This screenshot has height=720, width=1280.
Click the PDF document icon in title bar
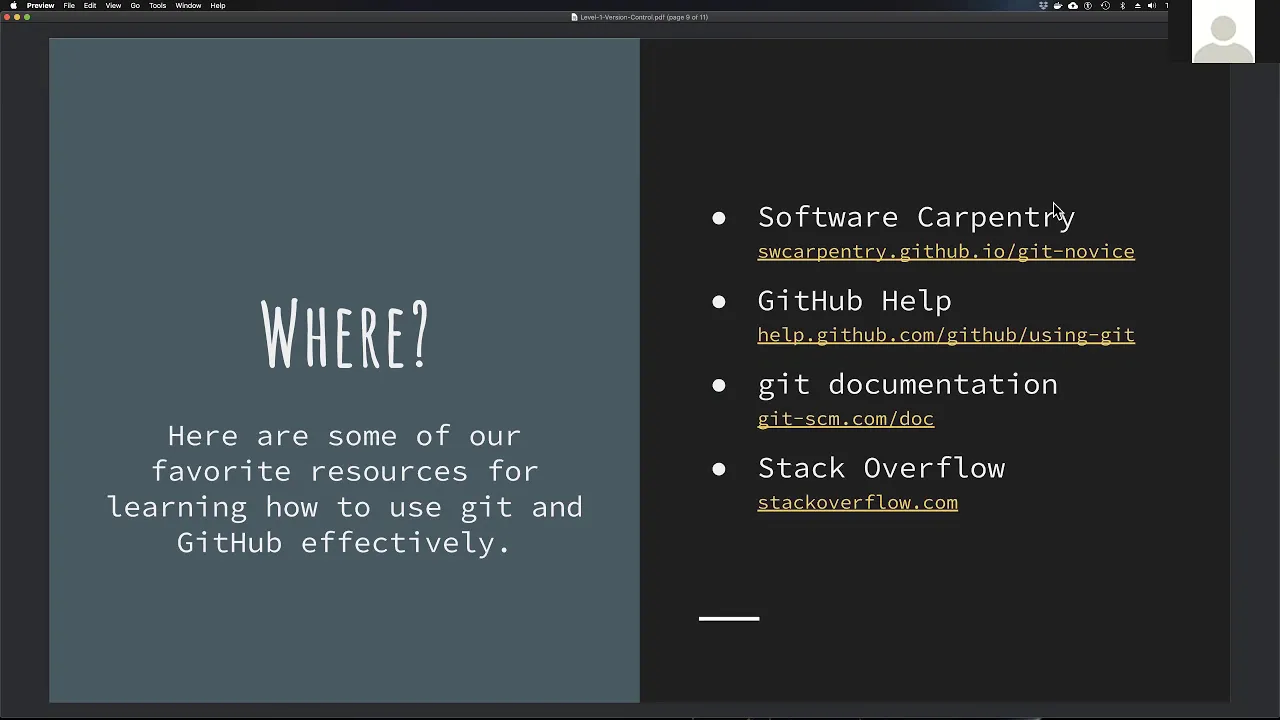(x=574, y=17)
